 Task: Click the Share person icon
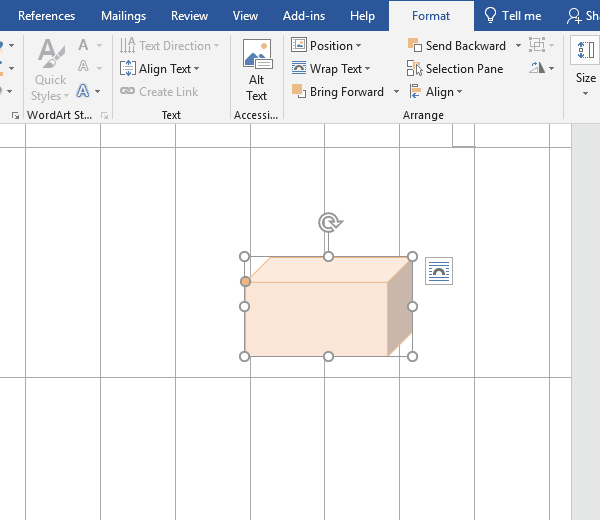(574, 16)
